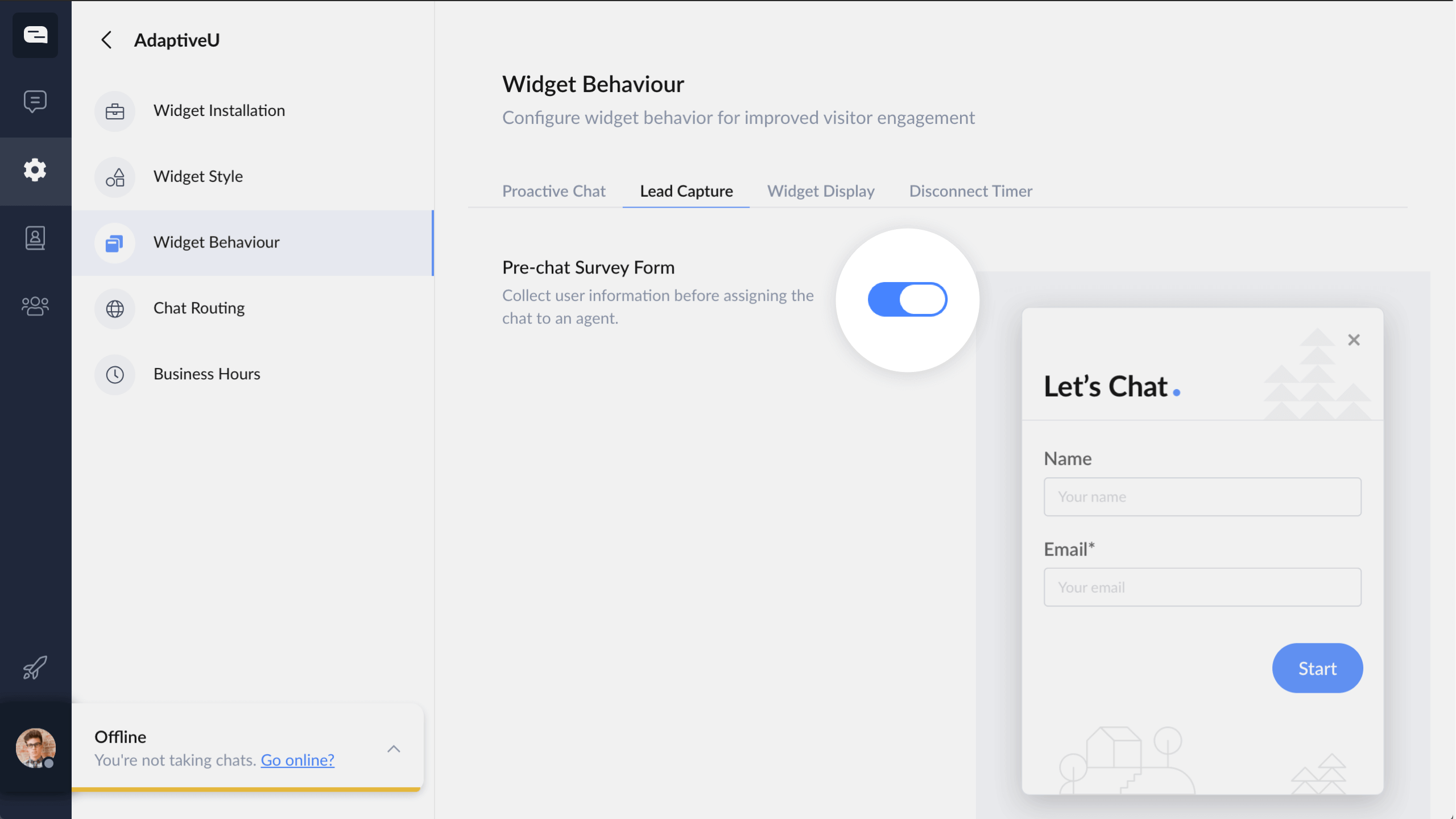
Task: Expand the user avatar menu
Action: click(35, 748)
